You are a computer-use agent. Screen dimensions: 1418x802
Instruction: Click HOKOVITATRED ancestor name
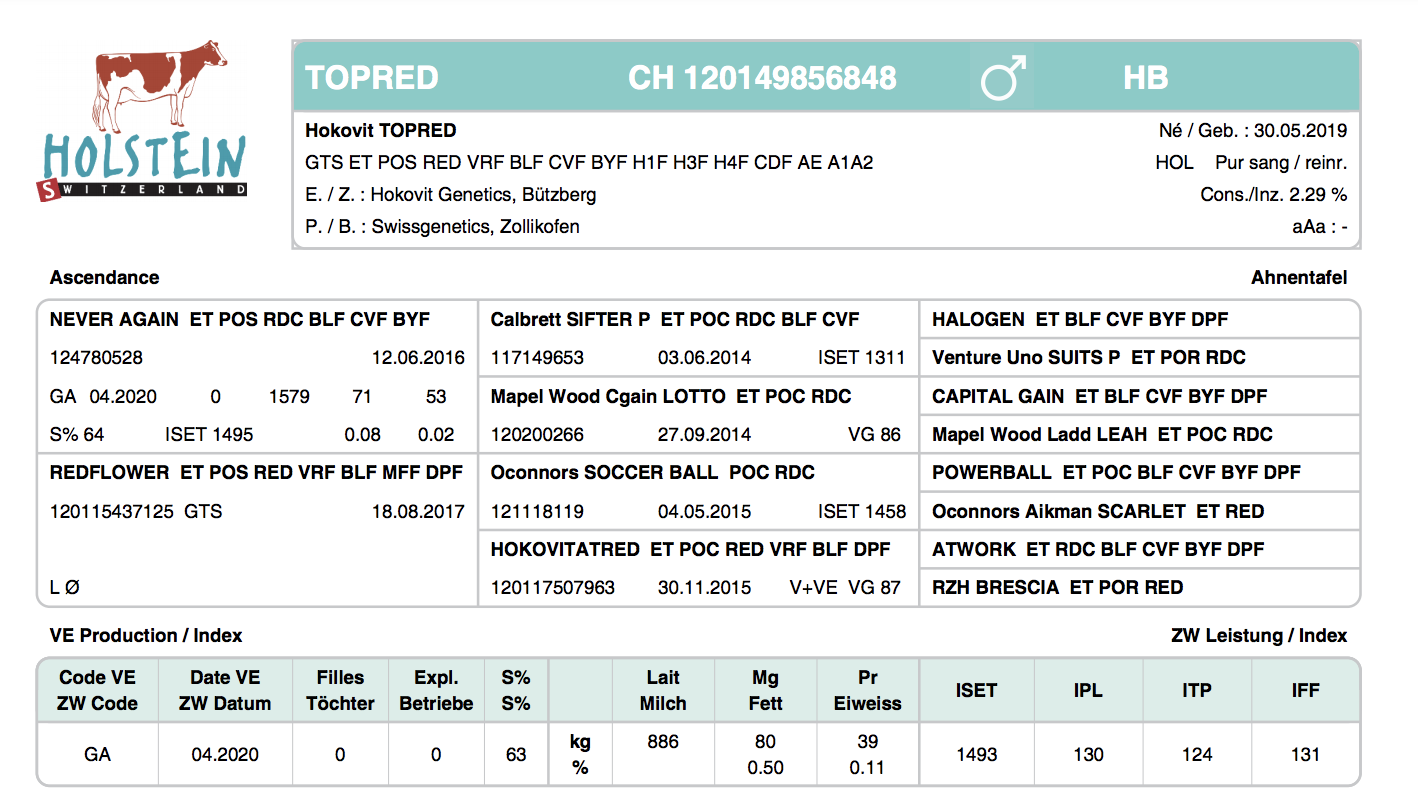click(565, 550)
